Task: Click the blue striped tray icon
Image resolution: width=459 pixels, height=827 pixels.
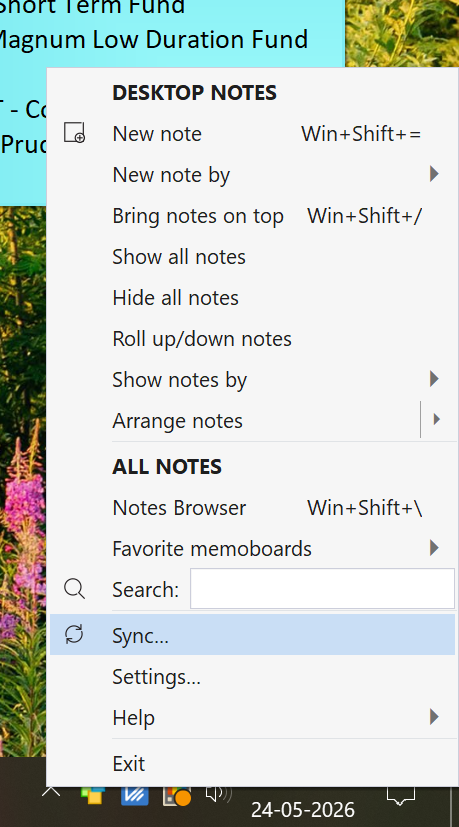Action: [135, 795]
